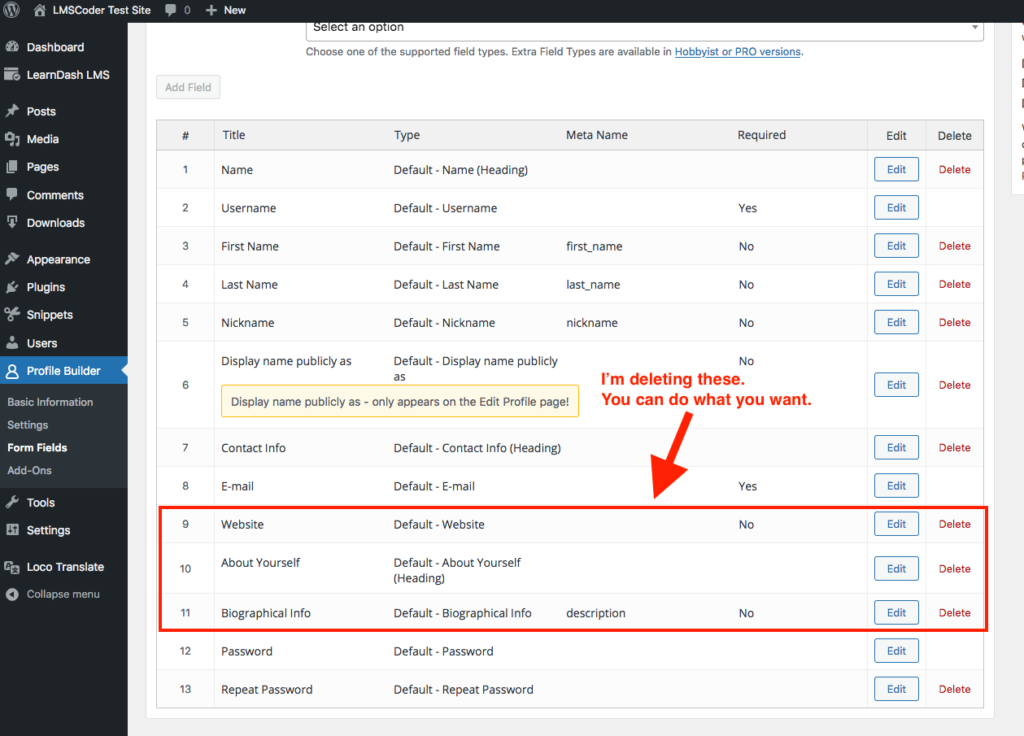Open the New content menu in admin bar
The height and width of the screenshot is (736, 1024).
click(x=225, y=10)
